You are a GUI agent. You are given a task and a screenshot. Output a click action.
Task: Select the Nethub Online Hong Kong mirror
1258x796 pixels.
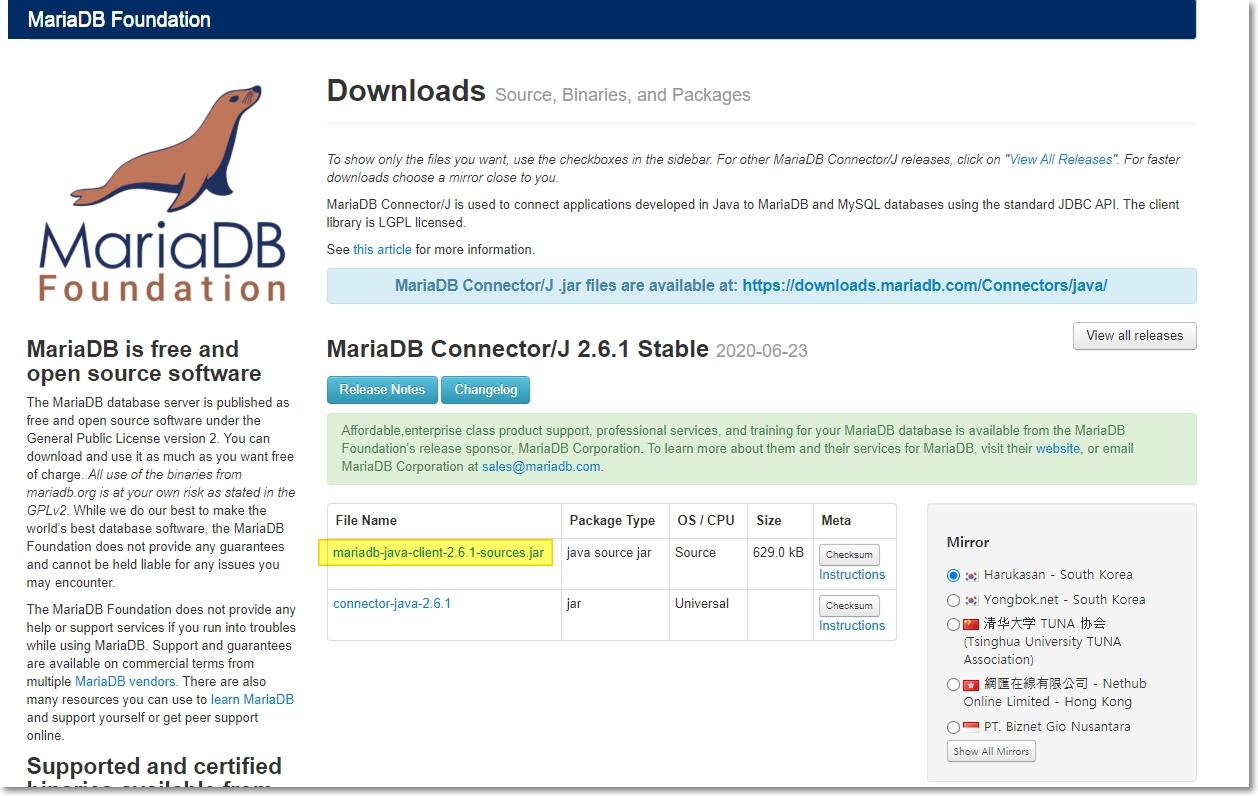tap(953, 684)
